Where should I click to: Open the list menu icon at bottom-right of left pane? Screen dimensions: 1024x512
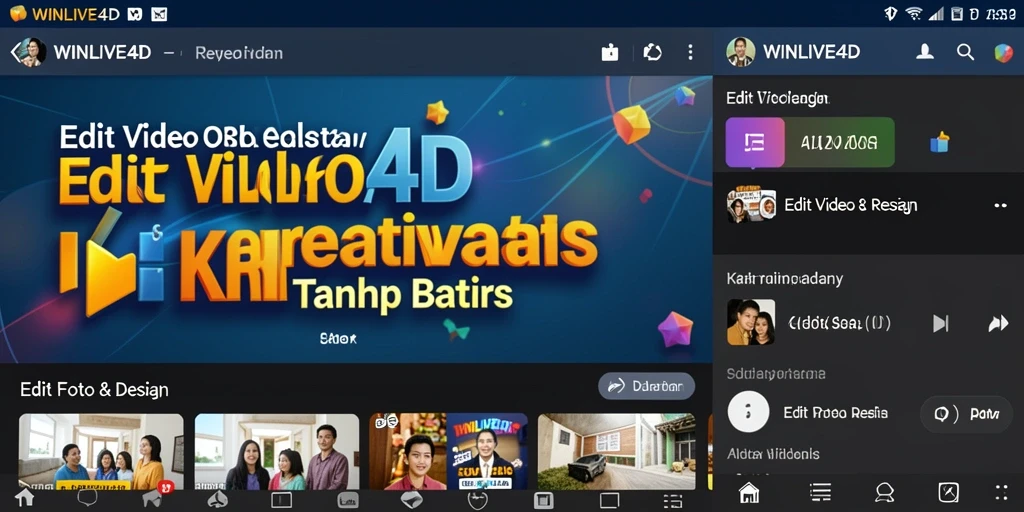point(672,502)
